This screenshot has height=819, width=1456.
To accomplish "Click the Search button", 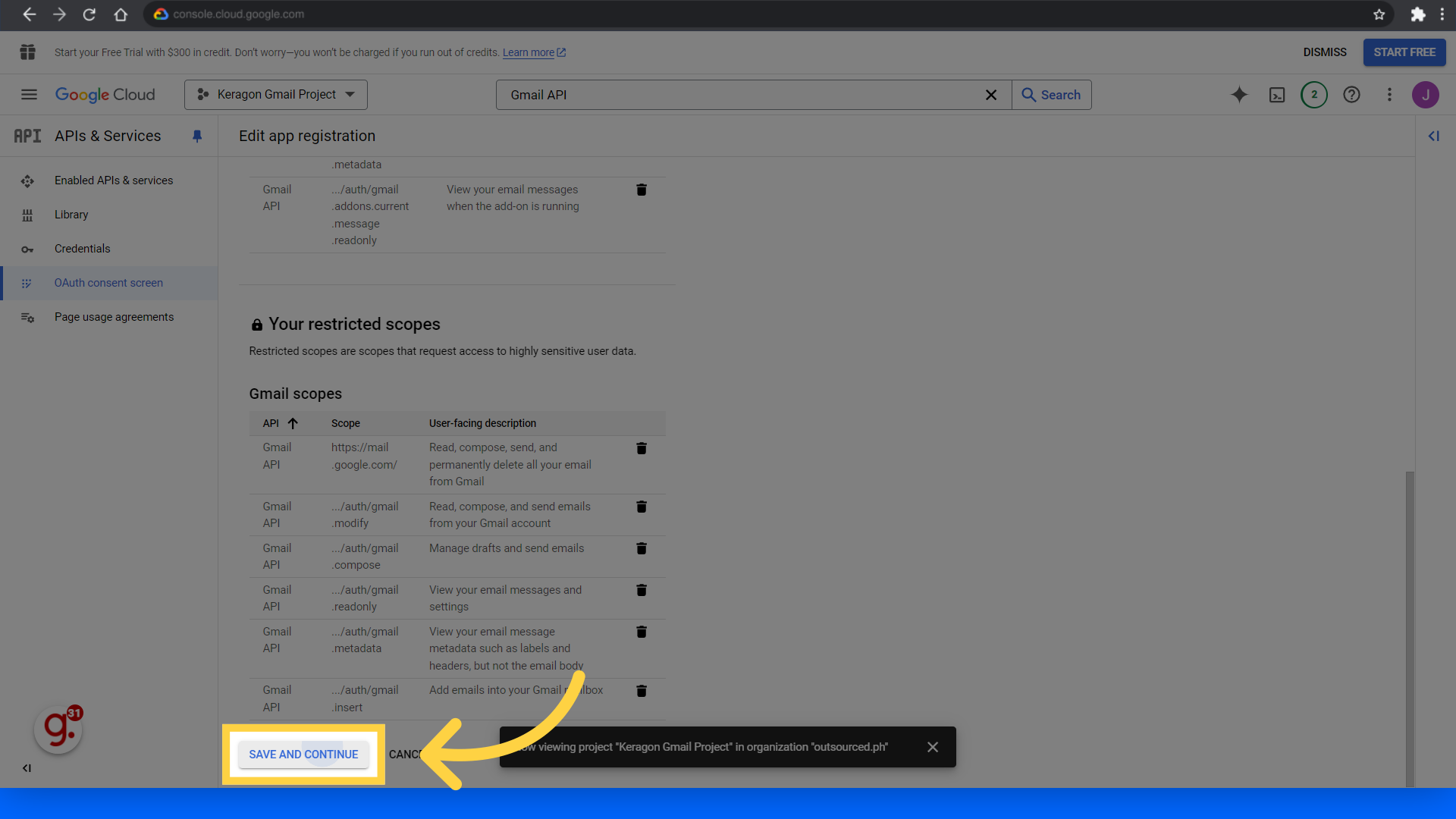I will [x=1052, y=95].
